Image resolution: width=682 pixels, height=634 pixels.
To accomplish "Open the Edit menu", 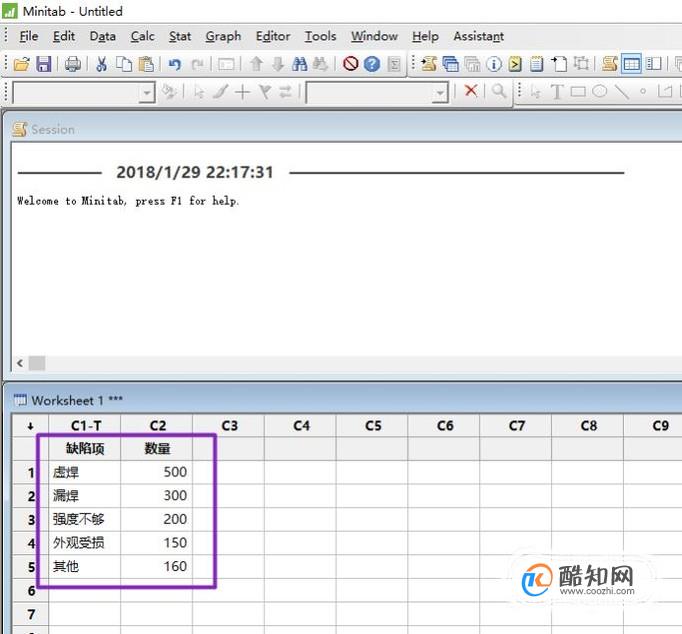I will pos(64,36).
